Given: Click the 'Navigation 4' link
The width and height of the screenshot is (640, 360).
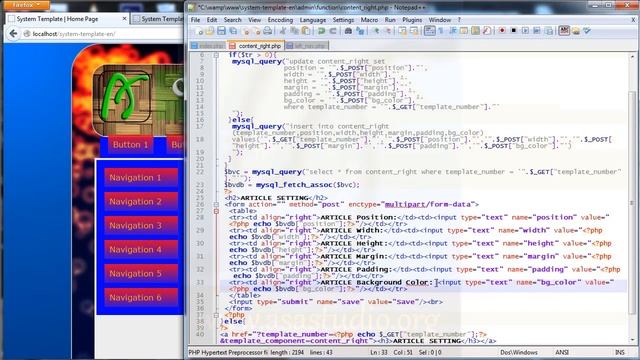Looking at the screenshot, I should coord(141,249).
